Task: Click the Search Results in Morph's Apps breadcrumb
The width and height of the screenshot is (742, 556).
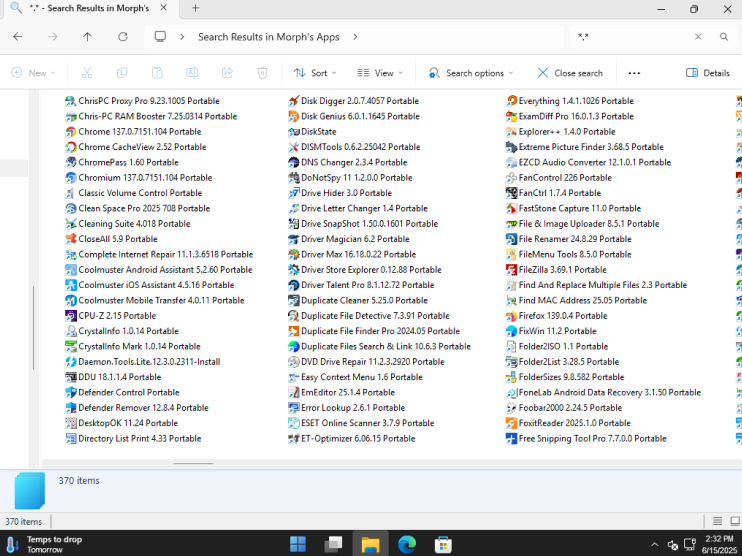Action: click(269, 36)
